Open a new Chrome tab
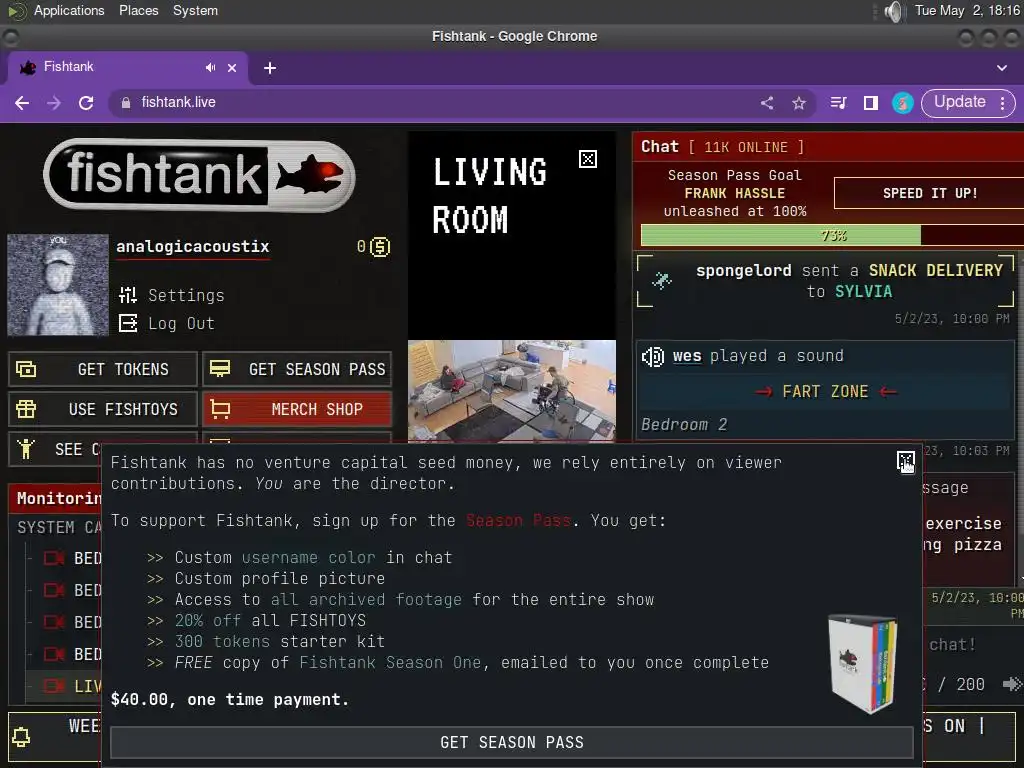 click(x=270, y=68)
